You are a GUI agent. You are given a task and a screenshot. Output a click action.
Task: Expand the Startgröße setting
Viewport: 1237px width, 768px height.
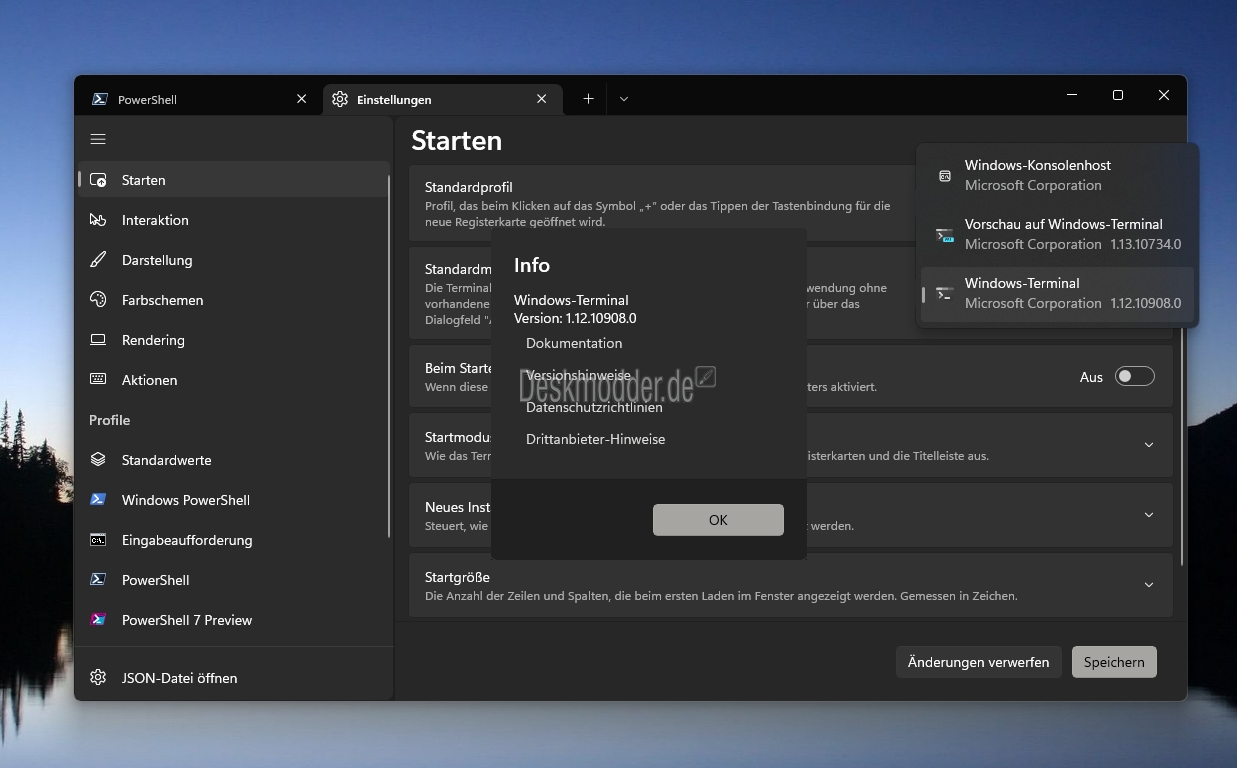(x=1149, y=585)
